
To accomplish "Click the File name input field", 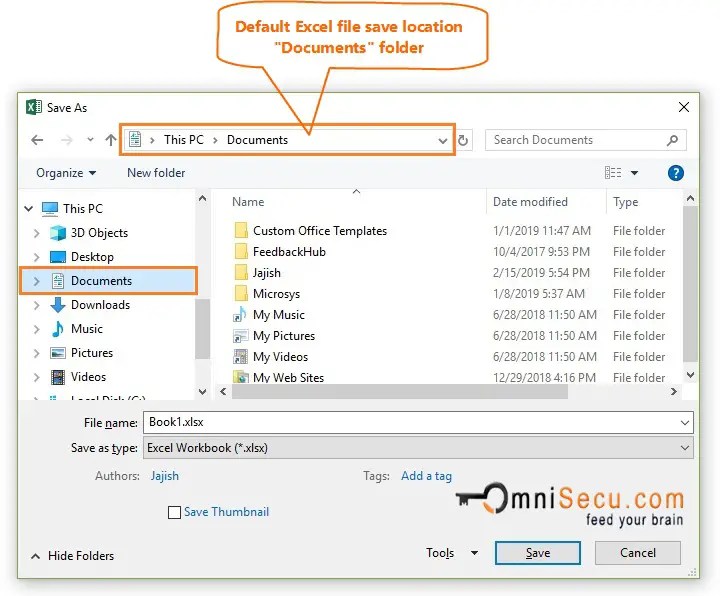I will pyautogui.click(x=411, y=422).
